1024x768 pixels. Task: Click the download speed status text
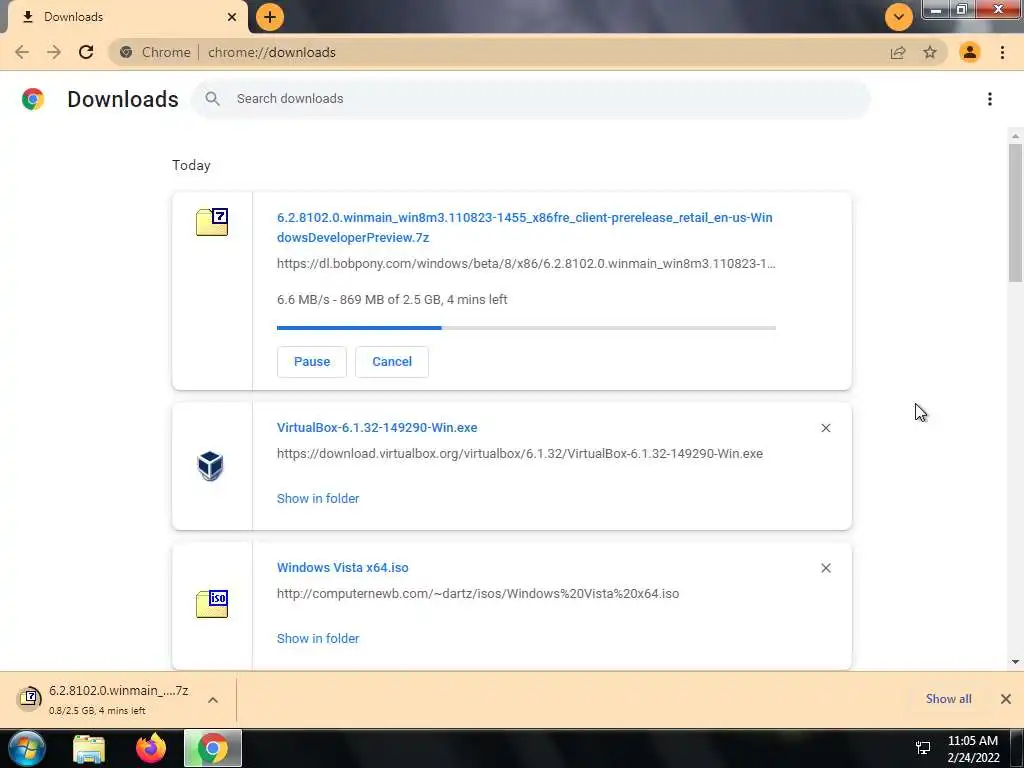(x=392, y=300)
